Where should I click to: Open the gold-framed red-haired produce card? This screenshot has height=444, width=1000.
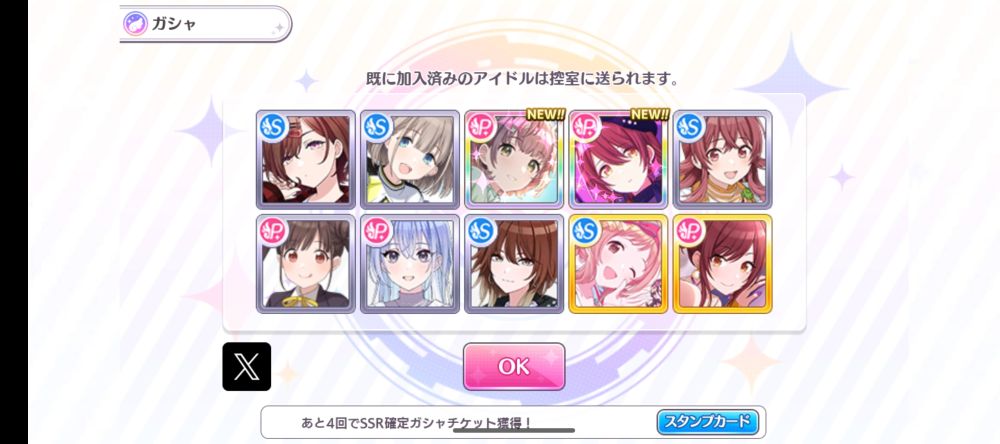coord(723,264)
